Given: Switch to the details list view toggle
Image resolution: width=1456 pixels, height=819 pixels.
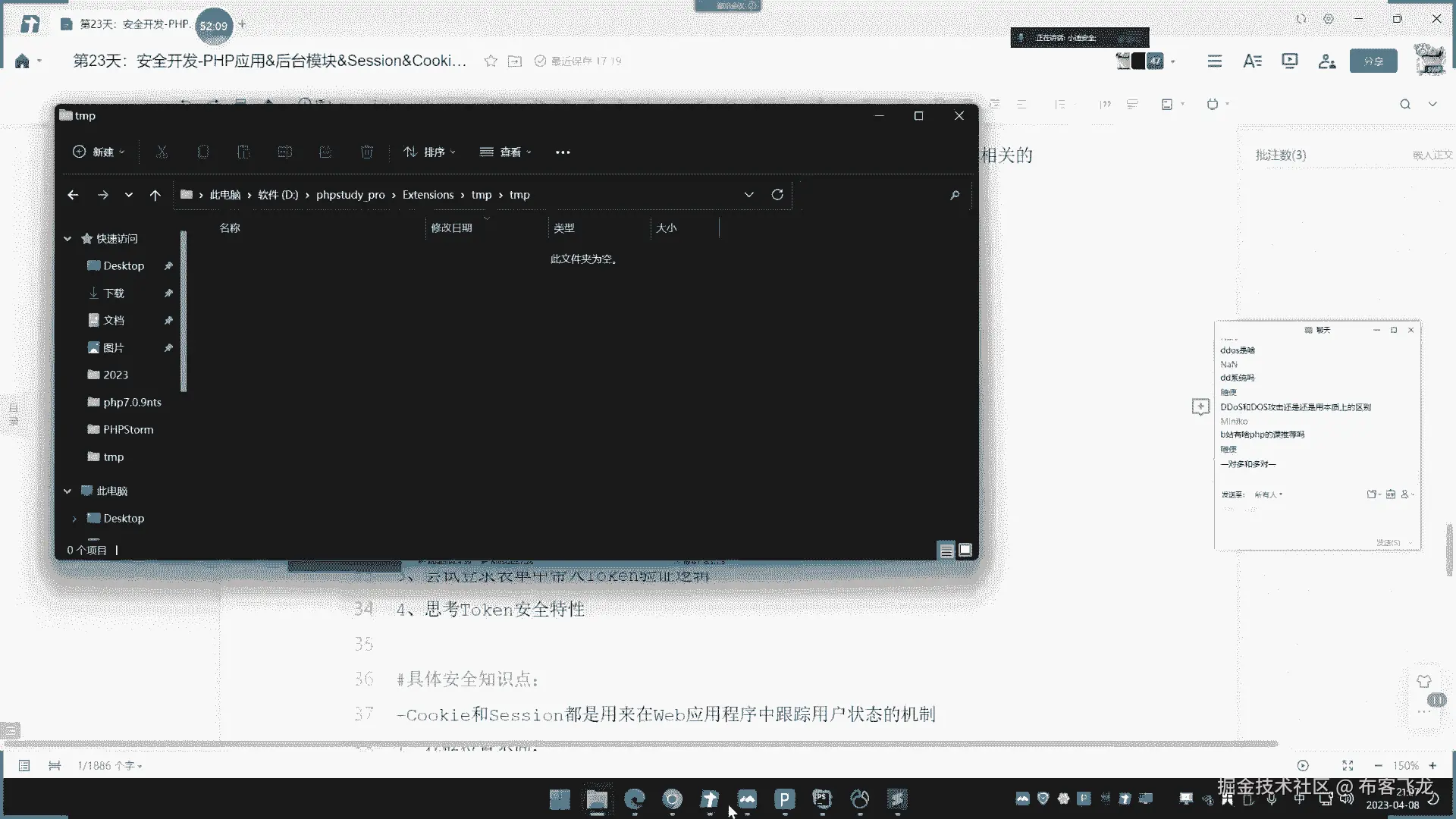Looking at the screenshot, I should [946, 551].
